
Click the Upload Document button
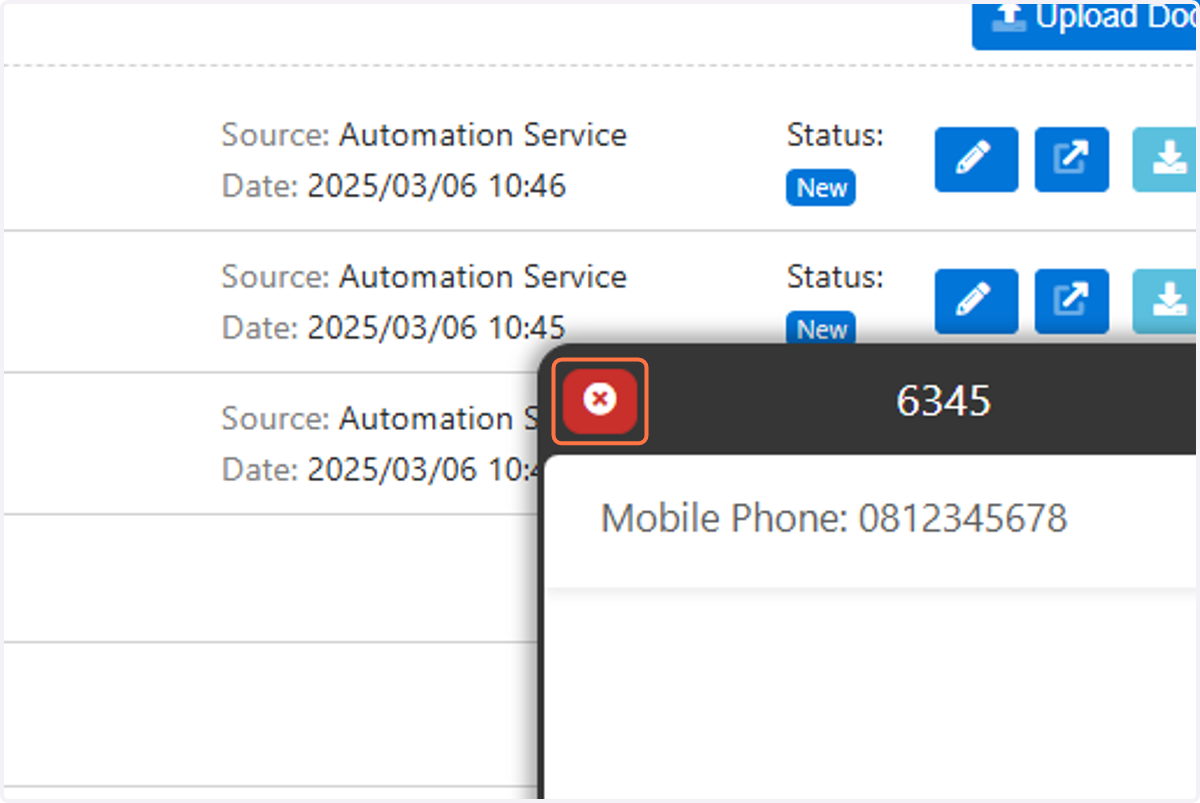point(1085,25)
